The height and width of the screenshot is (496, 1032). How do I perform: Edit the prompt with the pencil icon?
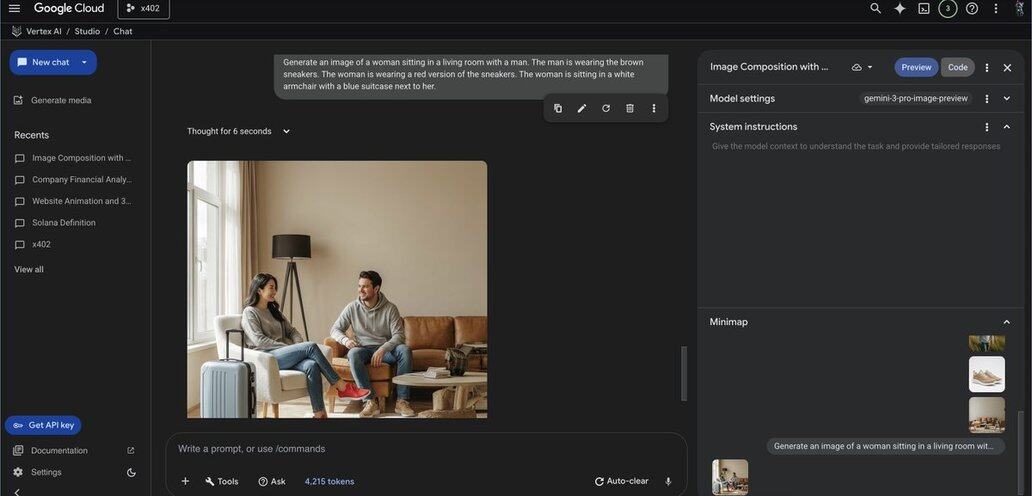[582, 108]
